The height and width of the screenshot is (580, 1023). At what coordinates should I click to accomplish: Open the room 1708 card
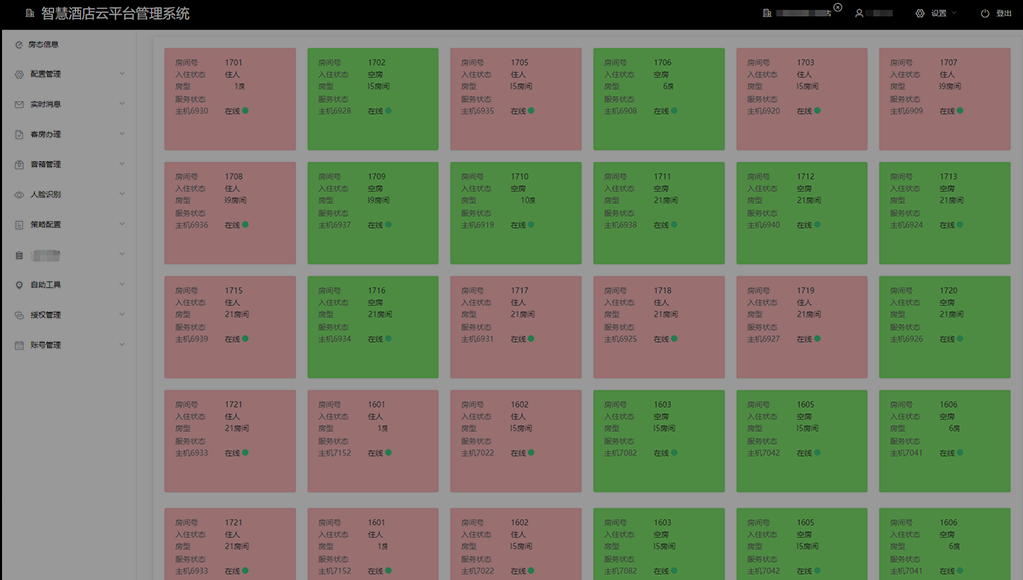point(230,213)
